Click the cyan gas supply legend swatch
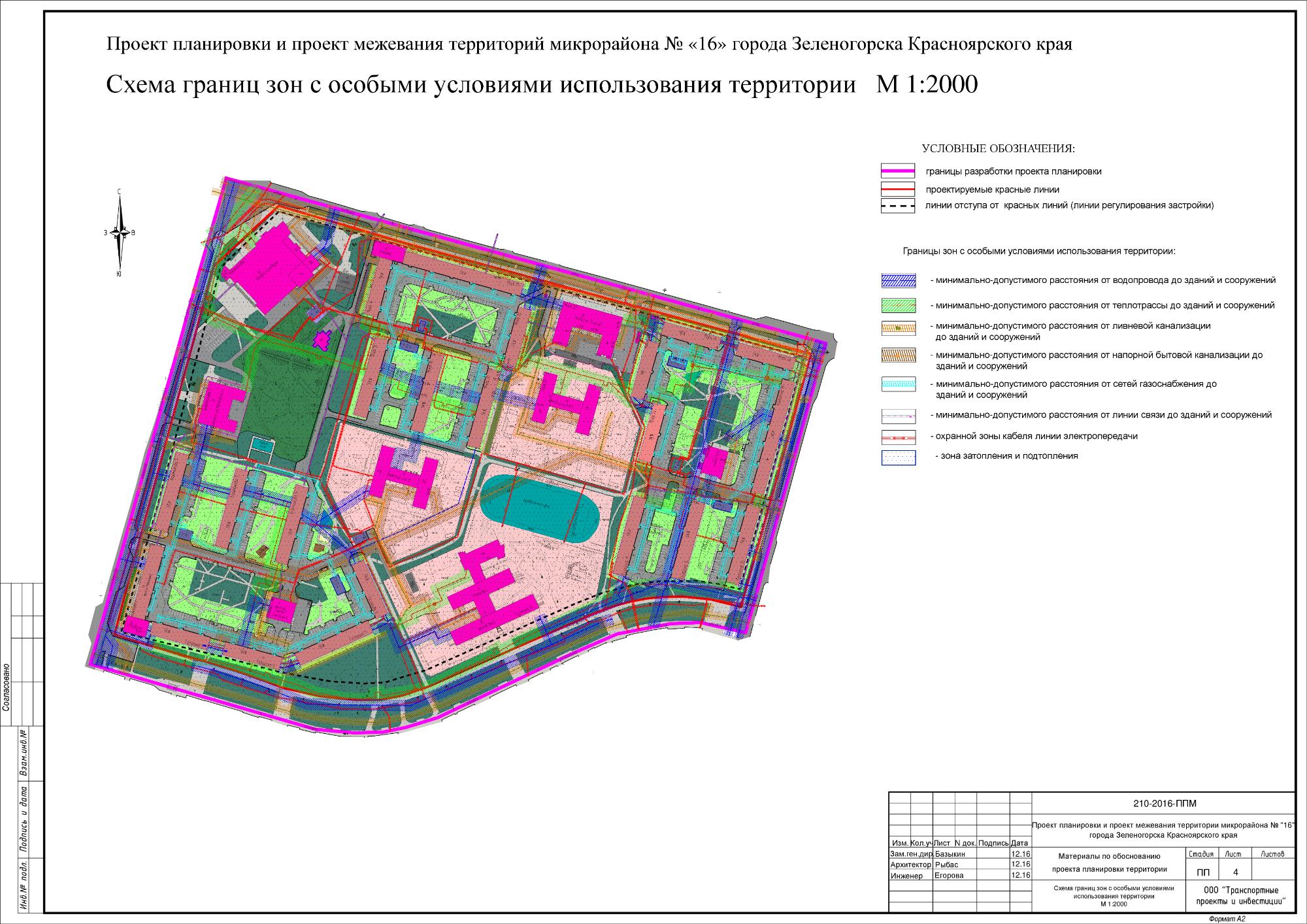The width and height of the screenshot is (1307, 924). pyautogui.click(x=899, y=384)
